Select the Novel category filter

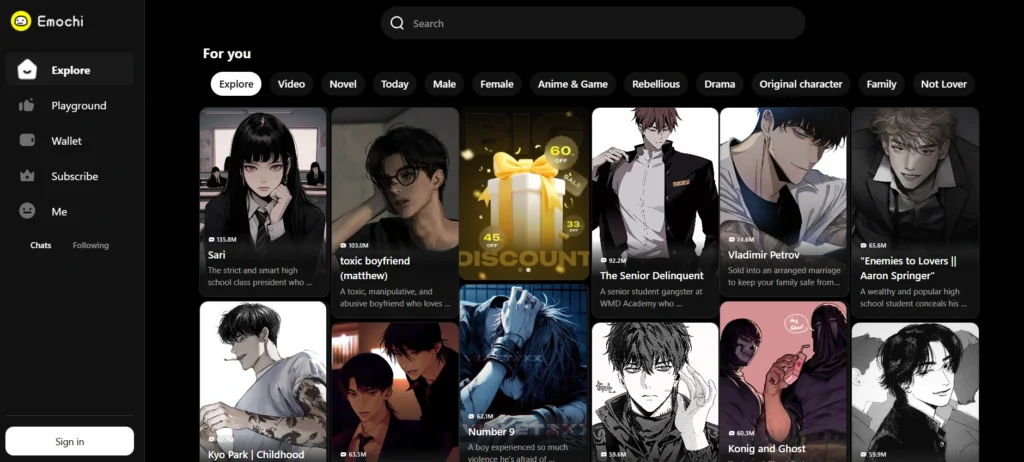[x=343, y=84]
